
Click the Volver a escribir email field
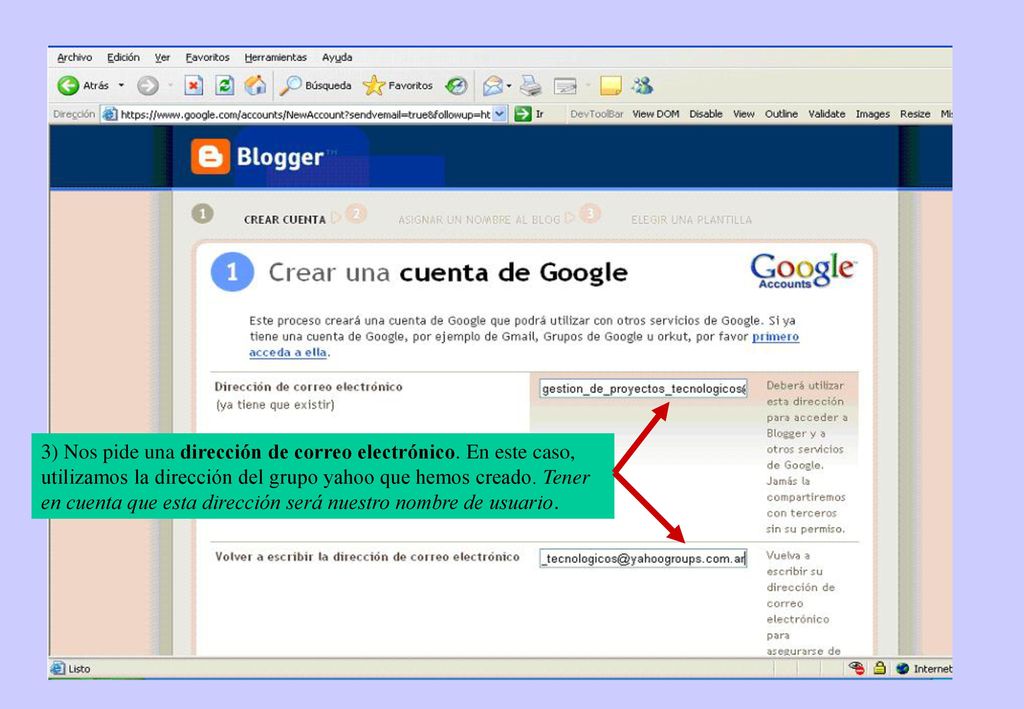643,559
